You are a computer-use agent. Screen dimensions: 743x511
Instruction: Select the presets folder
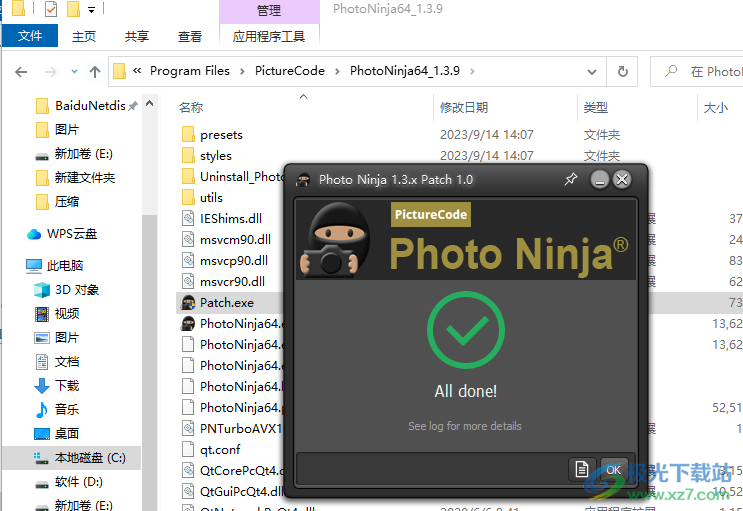221,135
